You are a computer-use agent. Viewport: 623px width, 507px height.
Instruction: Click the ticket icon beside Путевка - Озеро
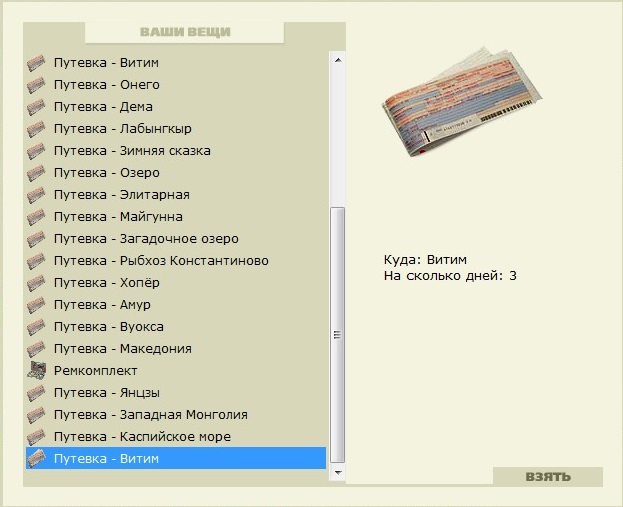36,173
